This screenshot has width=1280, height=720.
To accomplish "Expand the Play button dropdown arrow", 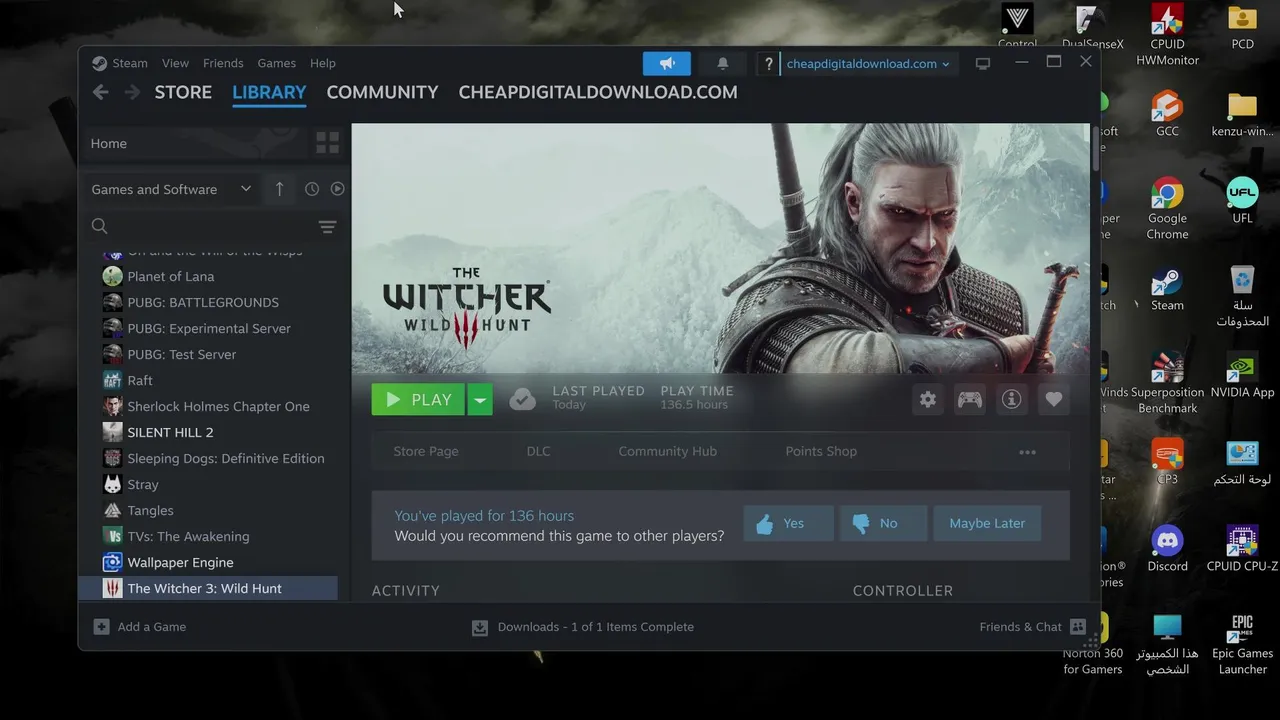I will point(480,399).
